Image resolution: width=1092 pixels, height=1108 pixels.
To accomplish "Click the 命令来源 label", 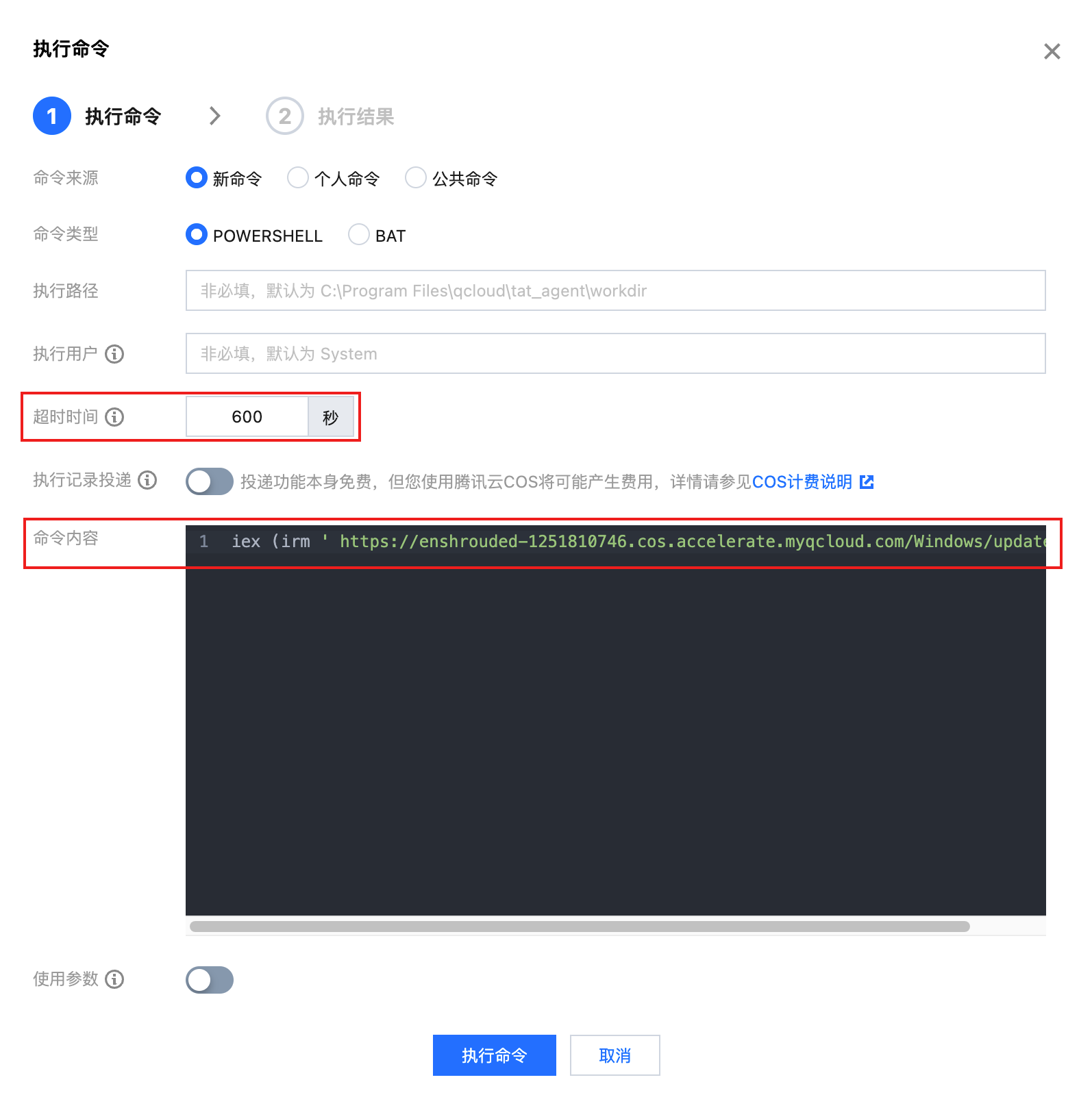I will pos(66,178).
